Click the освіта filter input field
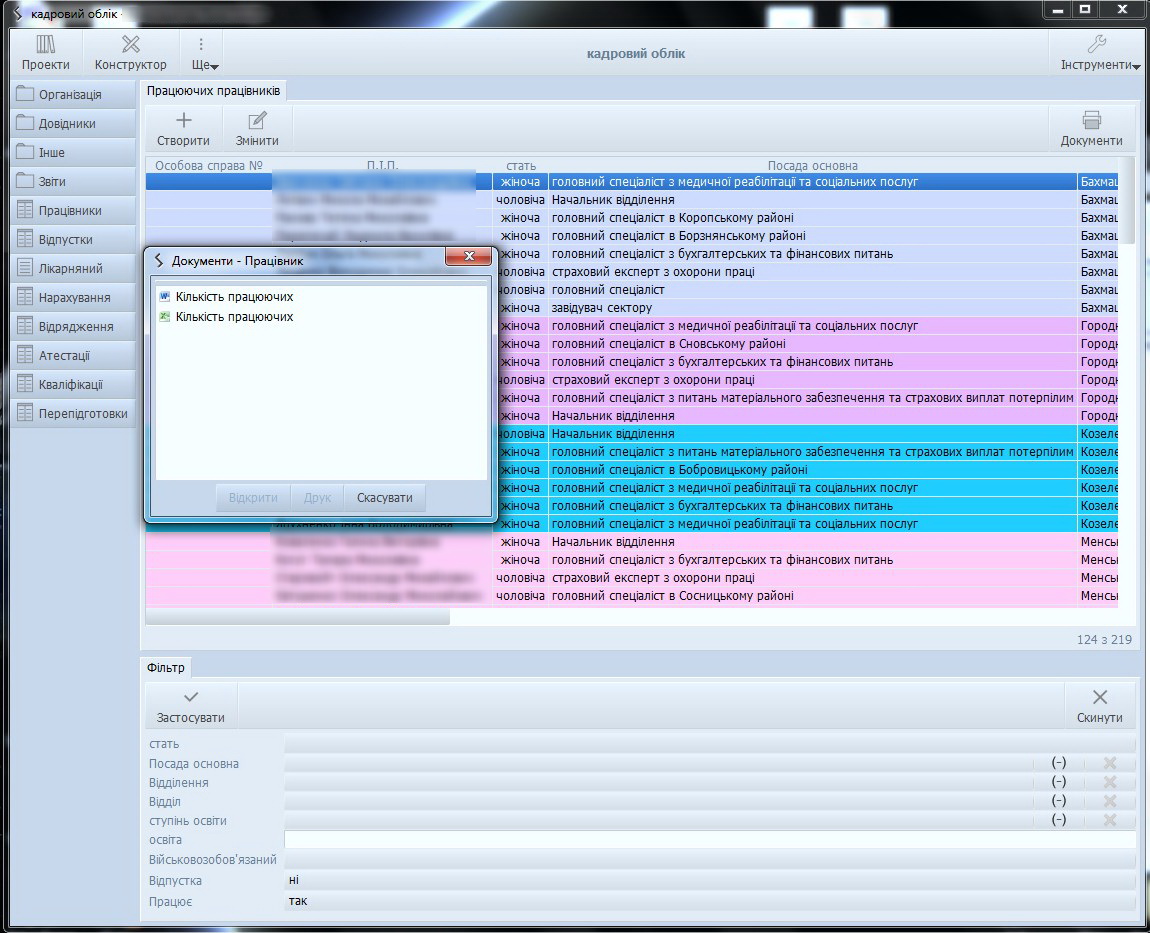 tap(709, 840)
